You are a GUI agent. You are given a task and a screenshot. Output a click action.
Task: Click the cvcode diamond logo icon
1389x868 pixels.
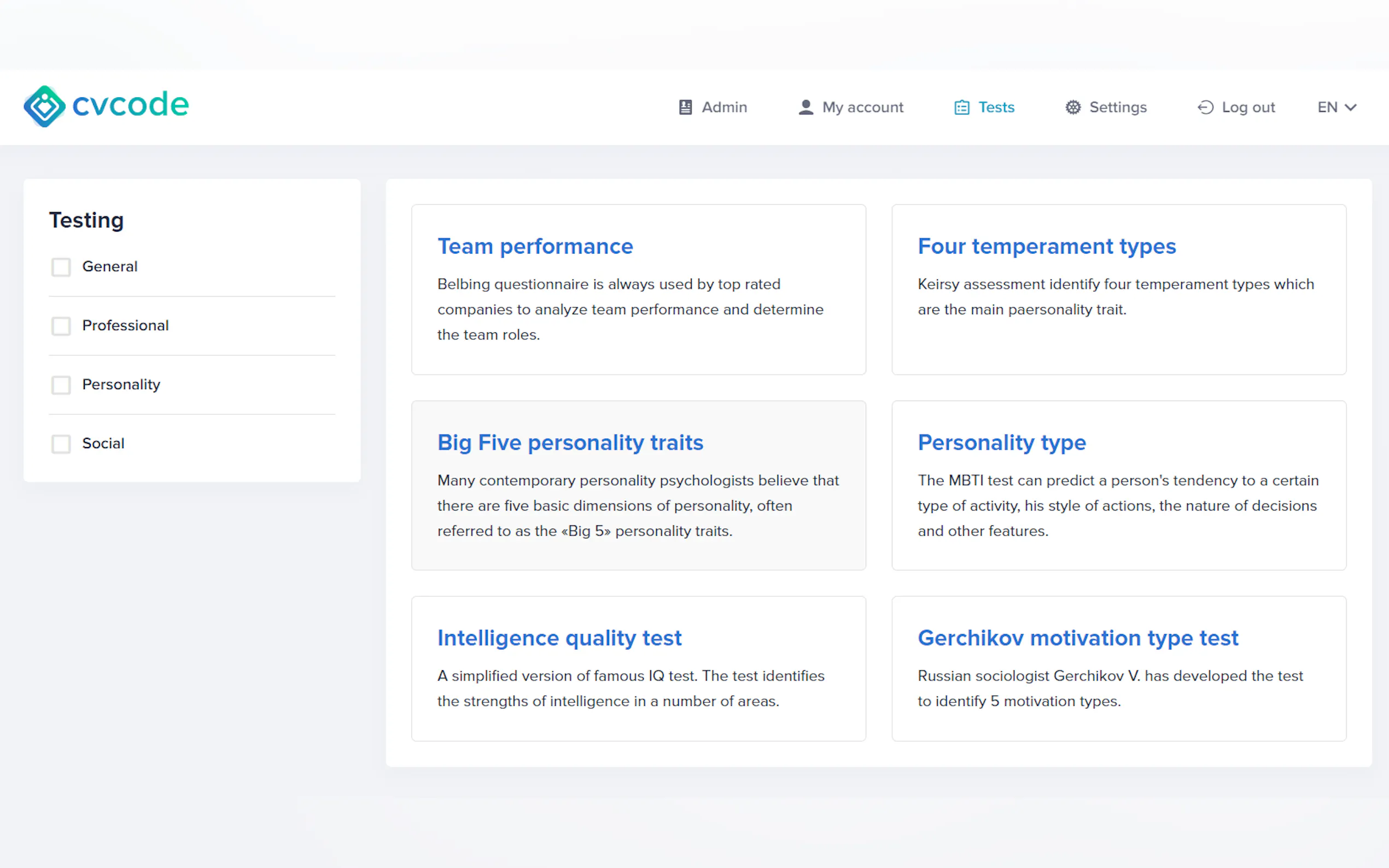[44, 106]
